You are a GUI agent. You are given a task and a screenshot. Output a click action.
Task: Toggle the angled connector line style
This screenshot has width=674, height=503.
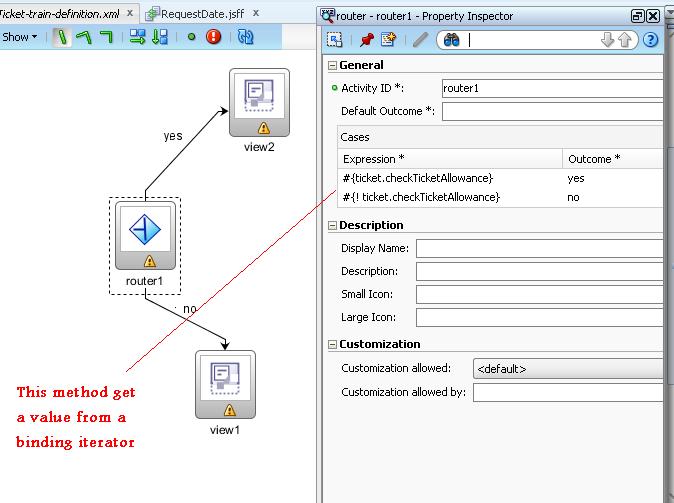(x=84, y=37)
